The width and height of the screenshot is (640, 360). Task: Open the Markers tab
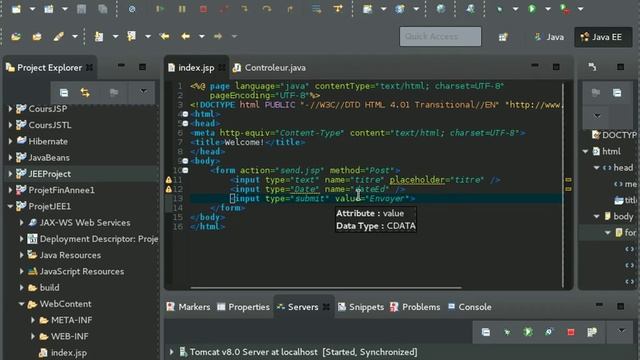click(x=189, y=307)
